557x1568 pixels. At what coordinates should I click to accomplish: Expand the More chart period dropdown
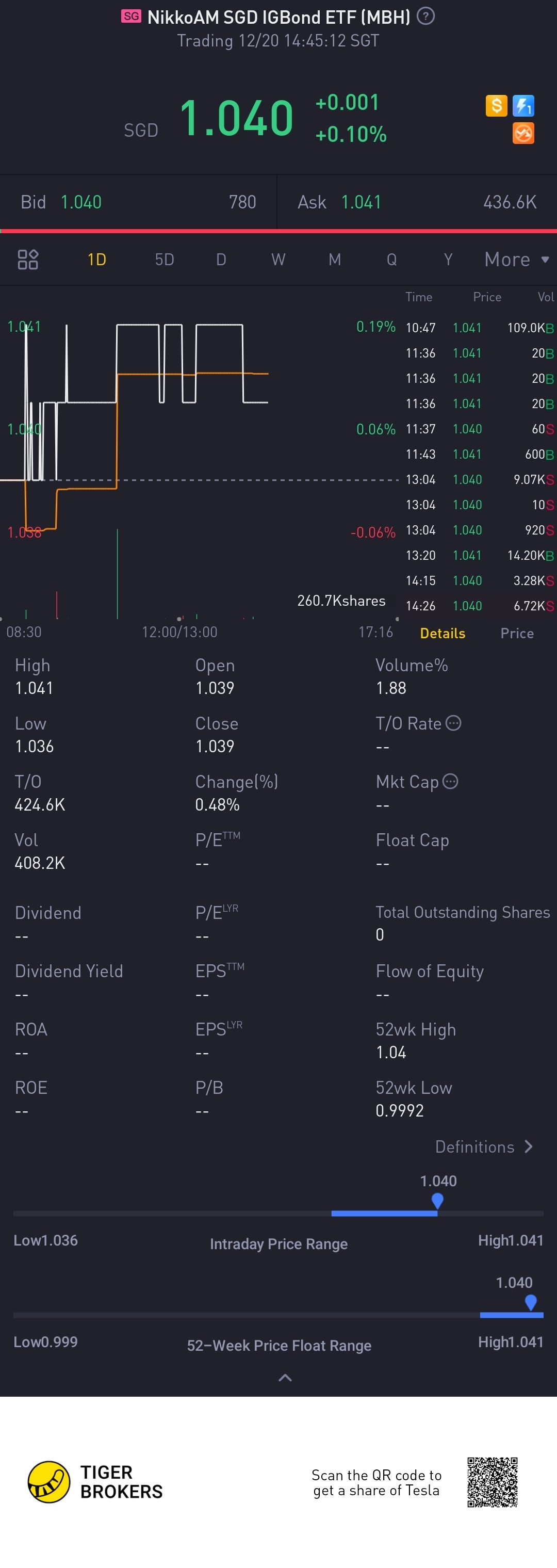click(517, 260)
